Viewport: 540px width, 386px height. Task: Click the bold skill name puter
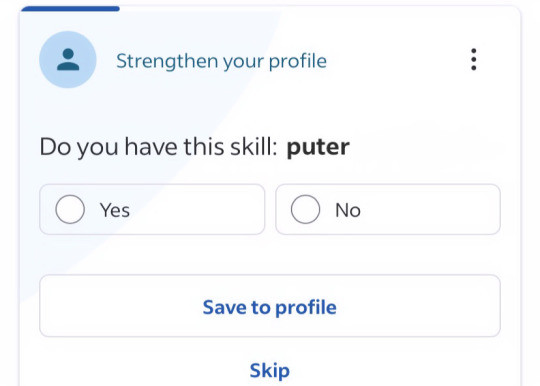click(318, 148)
